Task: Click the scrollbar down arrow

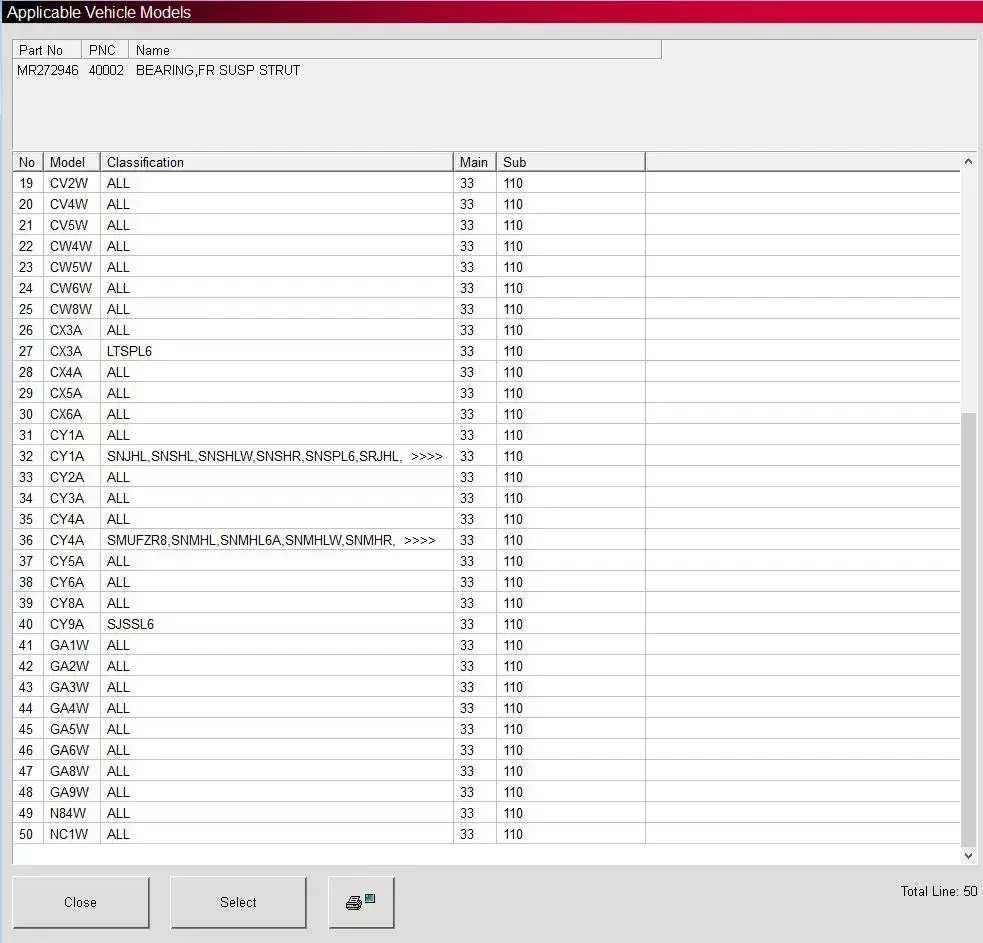Action: (968, 855)
